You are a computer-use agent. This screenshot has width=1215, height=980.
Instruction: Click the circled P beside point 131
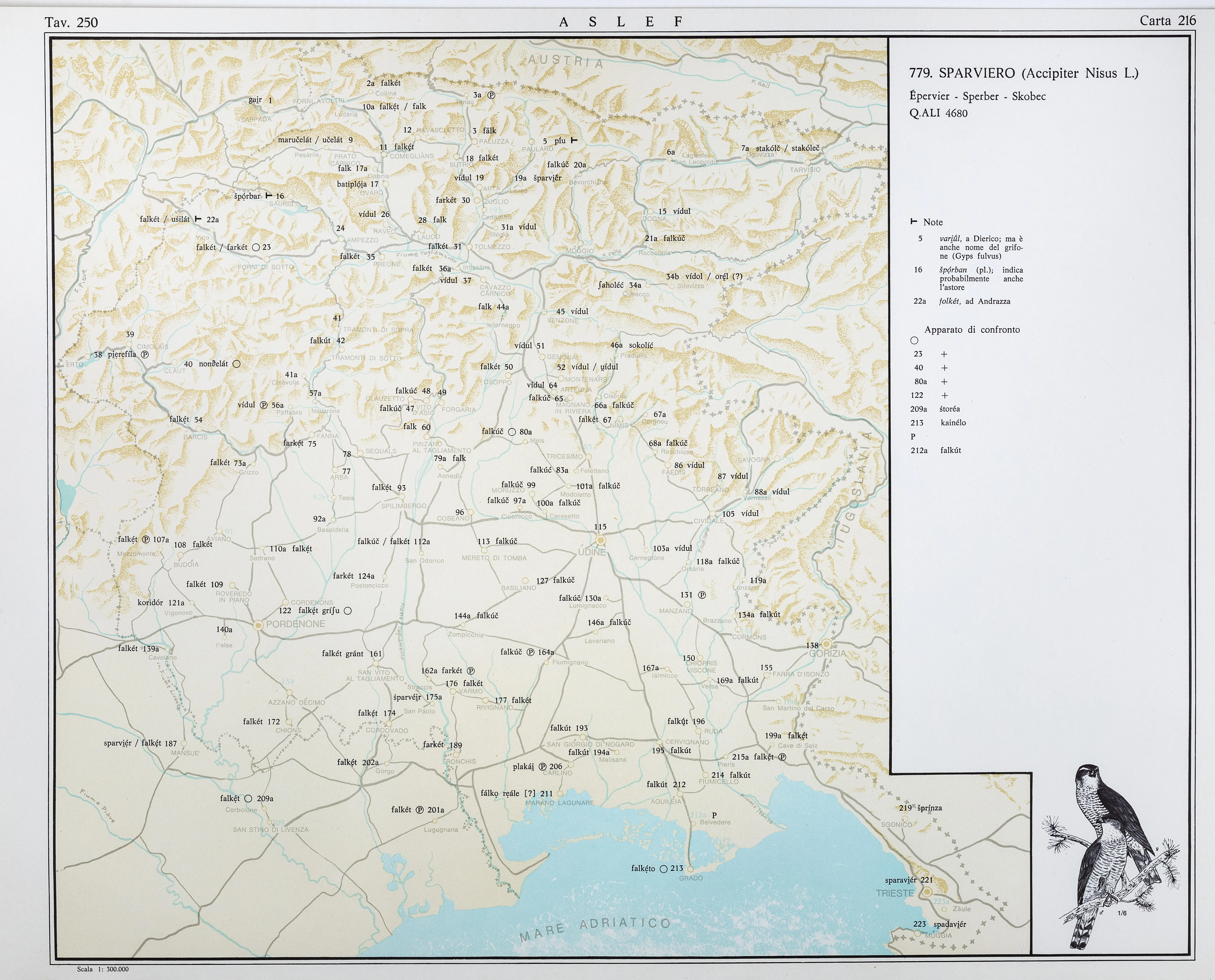point(702,595)
